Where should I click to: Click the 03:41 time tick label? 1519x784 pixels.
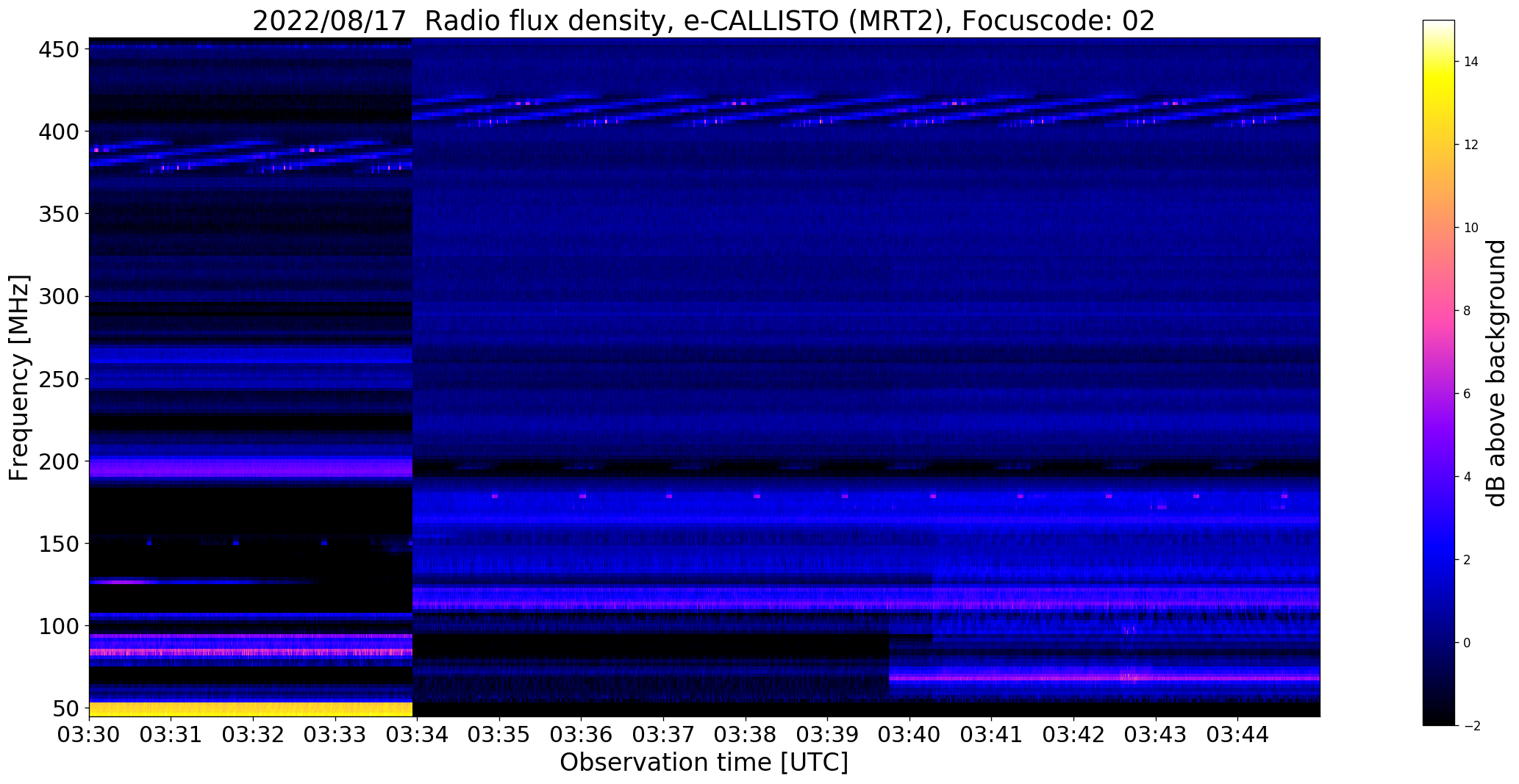point(992,735)
